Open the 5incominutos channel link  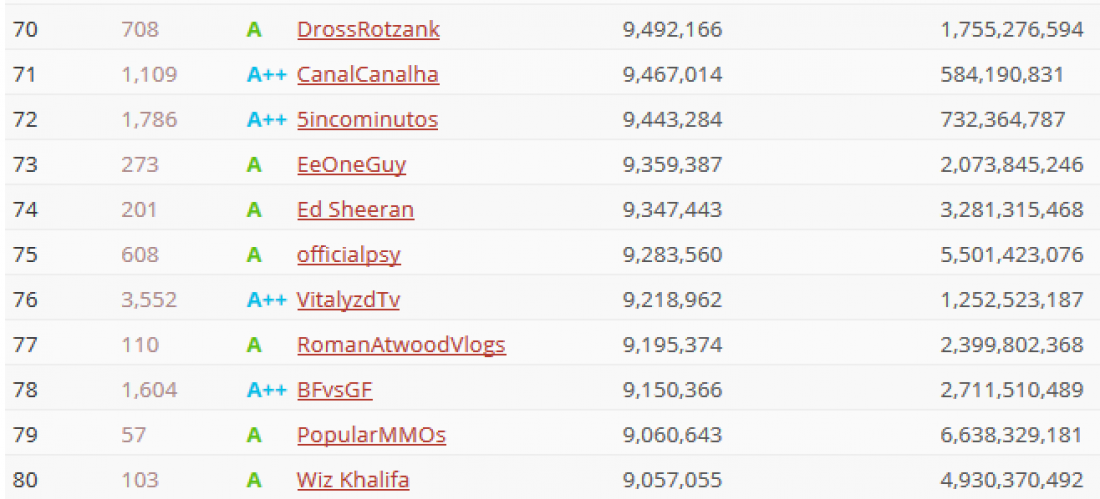368,119
